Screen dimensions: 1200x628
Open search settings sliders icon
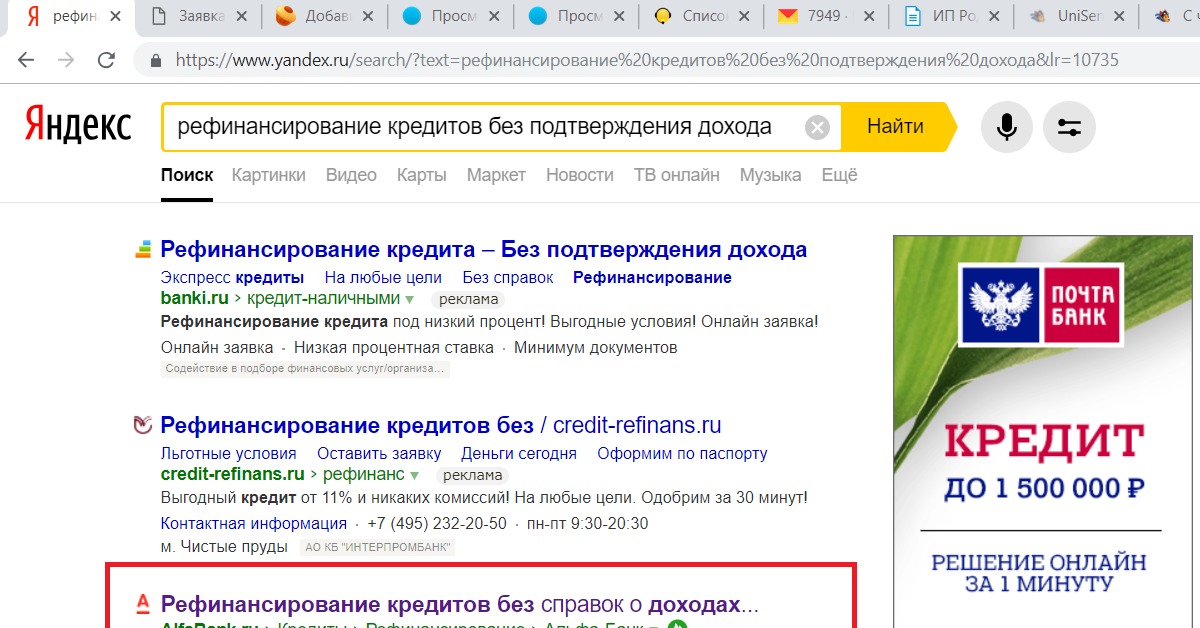pos(1069,127)
